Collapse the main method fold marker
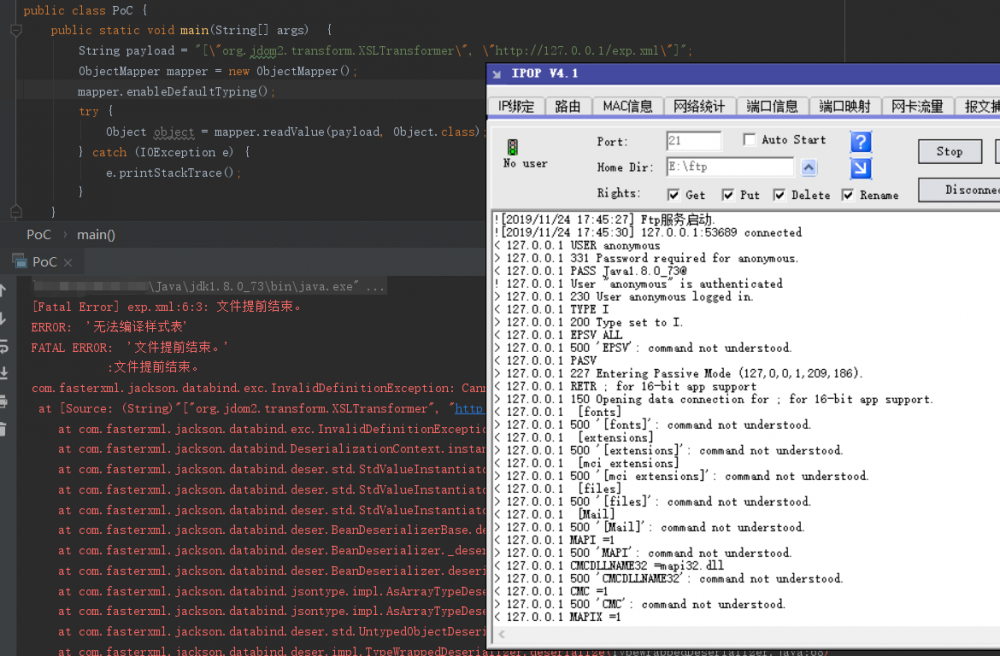Screen dimensions: 1000x656 (x=17, y=29)
